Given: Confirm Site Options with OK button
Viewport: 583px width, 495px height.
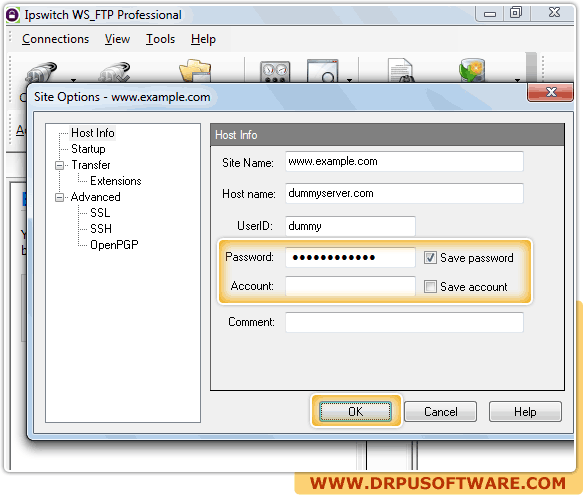Looking at the screenshot, I should tap(355, 412).
